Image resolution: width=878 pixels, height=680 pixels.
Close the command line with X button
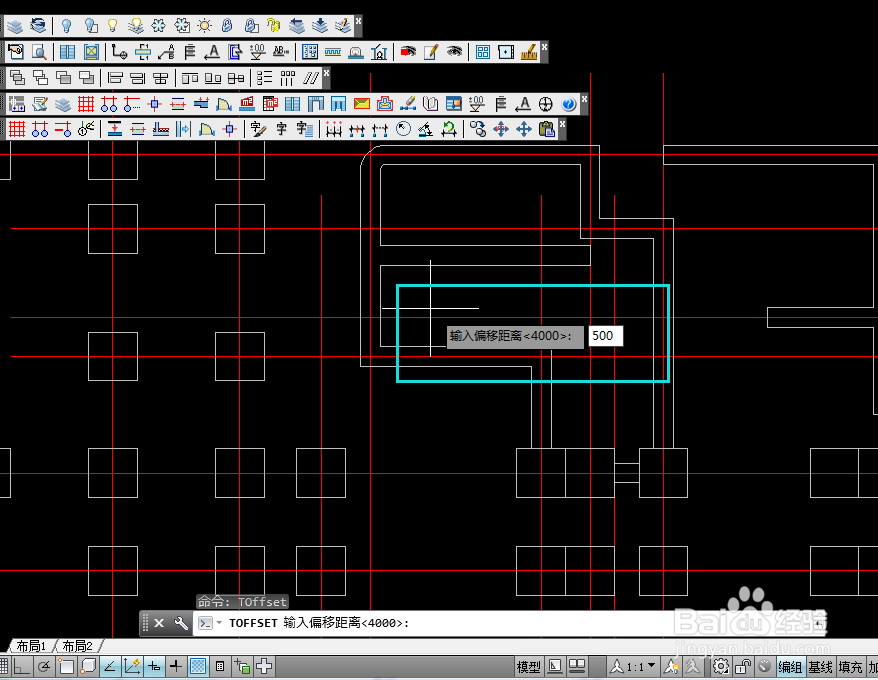tap(159, 623)
